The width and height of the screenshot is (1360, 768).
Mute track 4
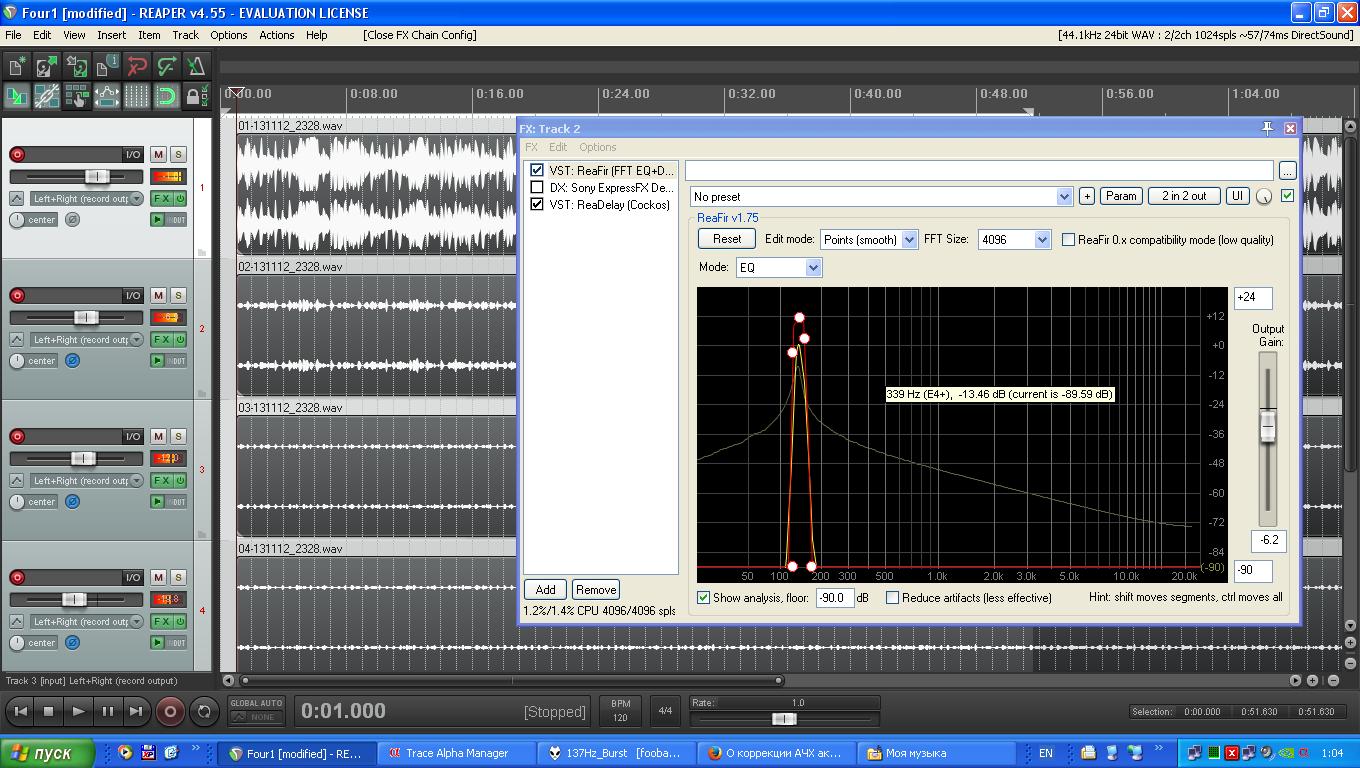coord(158,577)
